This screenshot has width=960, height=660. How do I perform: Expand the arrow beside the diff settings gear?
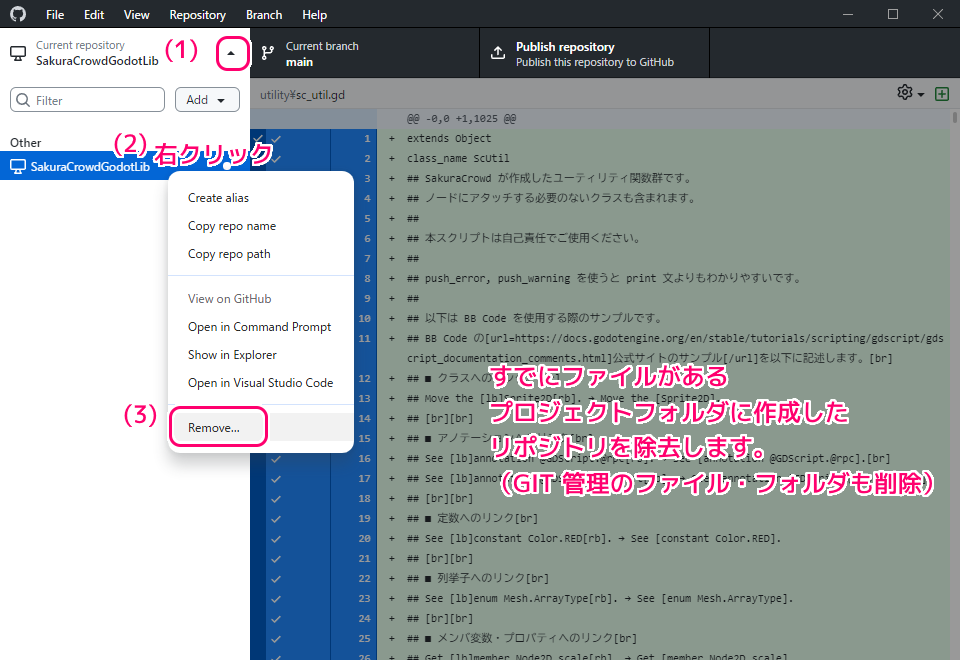(920, 95)
